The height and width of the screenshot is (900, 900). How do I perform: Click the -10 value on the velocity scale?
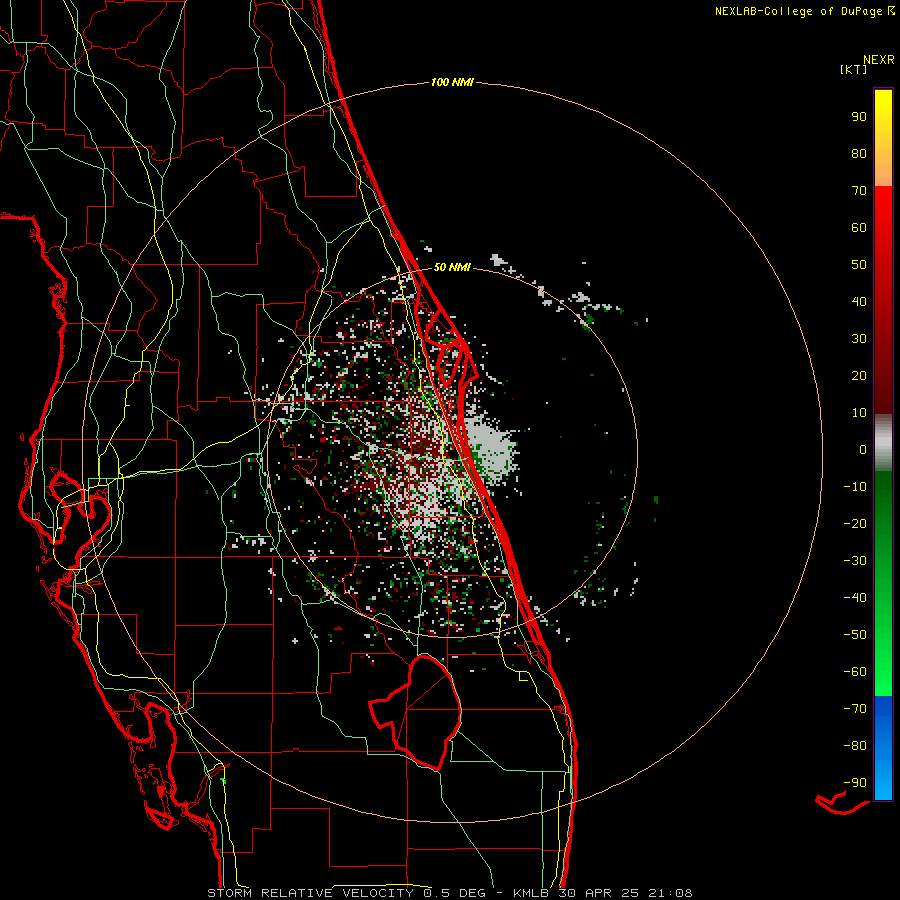855,487
